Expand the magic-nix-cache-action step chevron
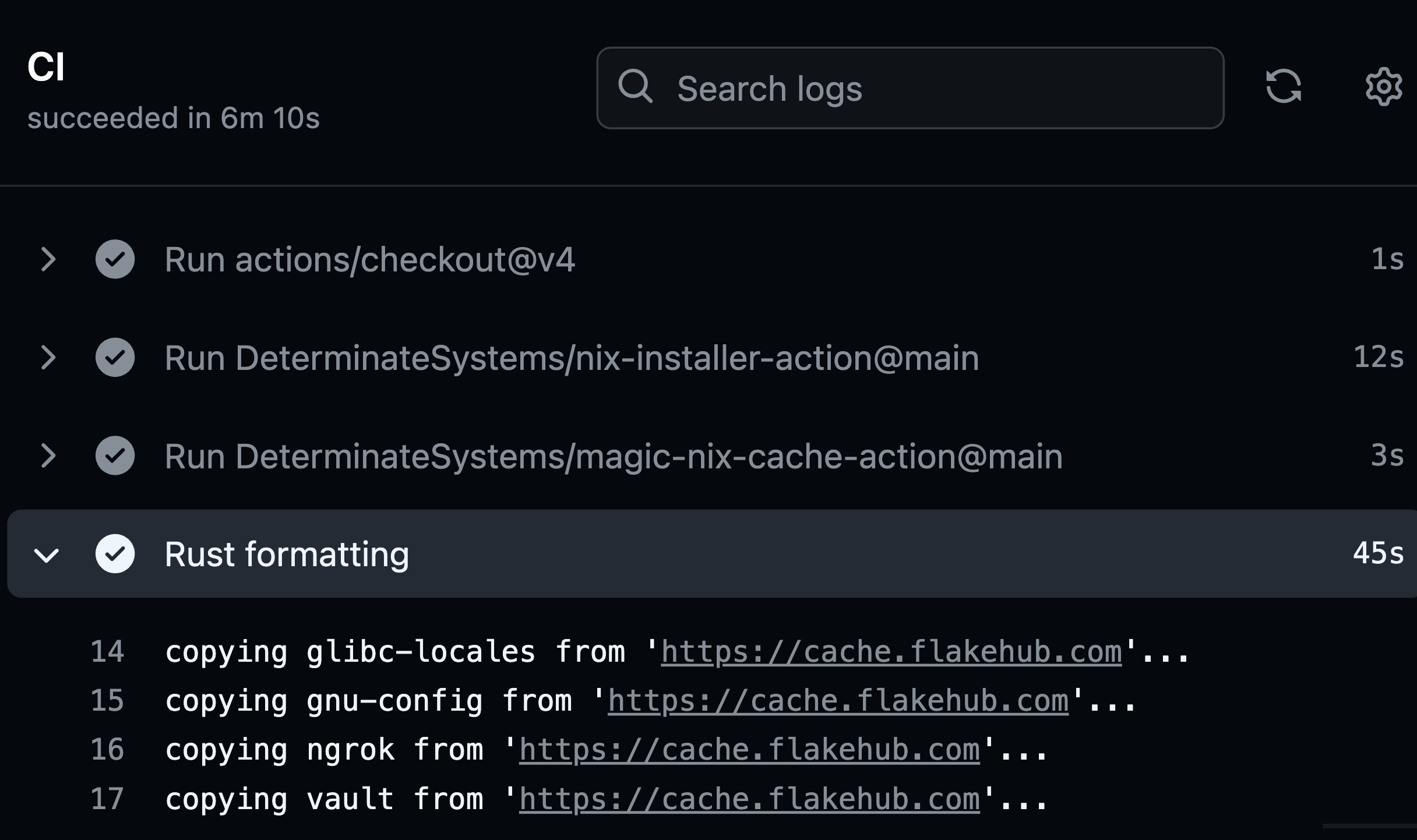Screen dimensions: 1417x840 click(48, 456)
